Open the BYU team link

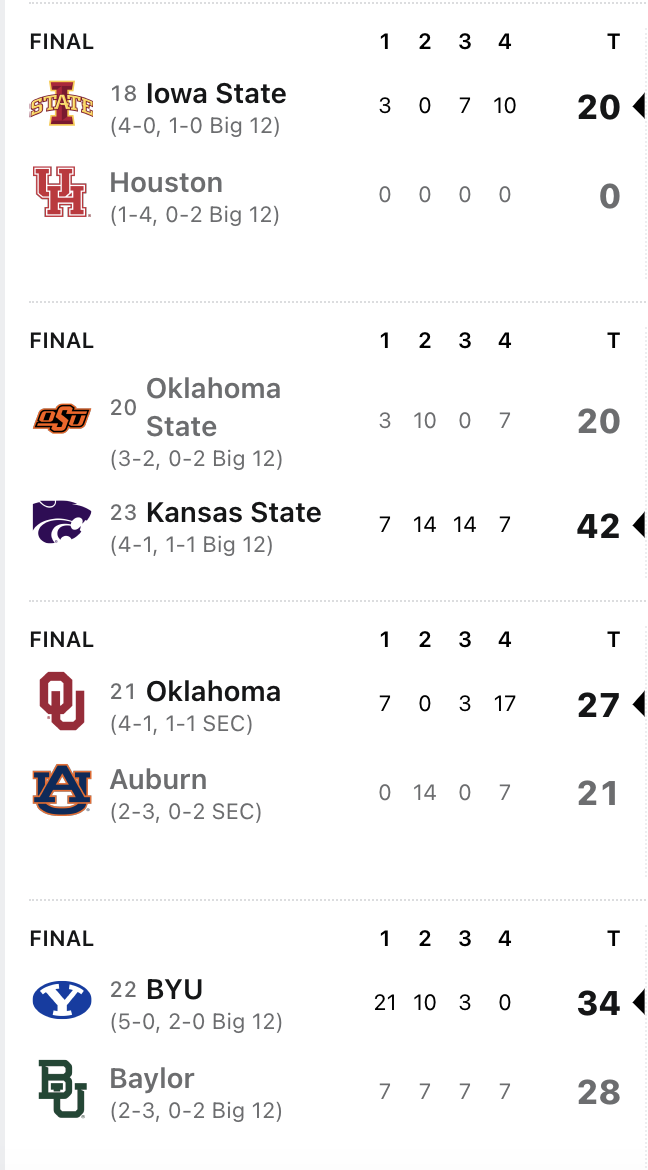click(x=175, y=989)
